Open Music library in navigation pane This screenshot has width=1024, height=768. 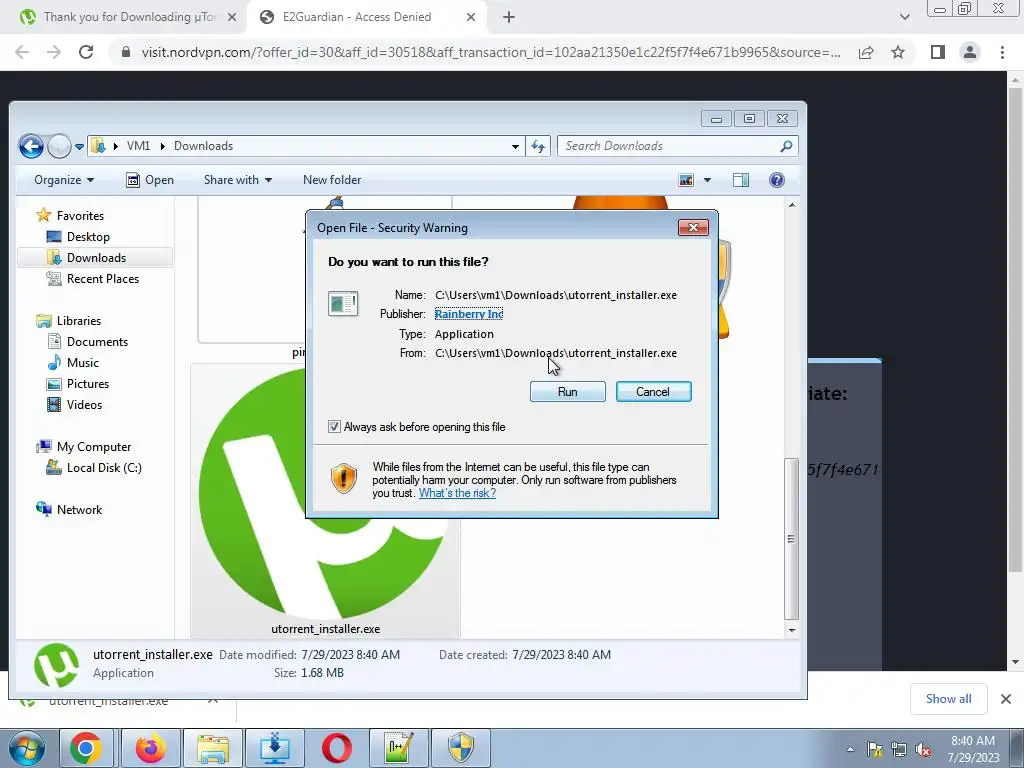pos(82,362)
